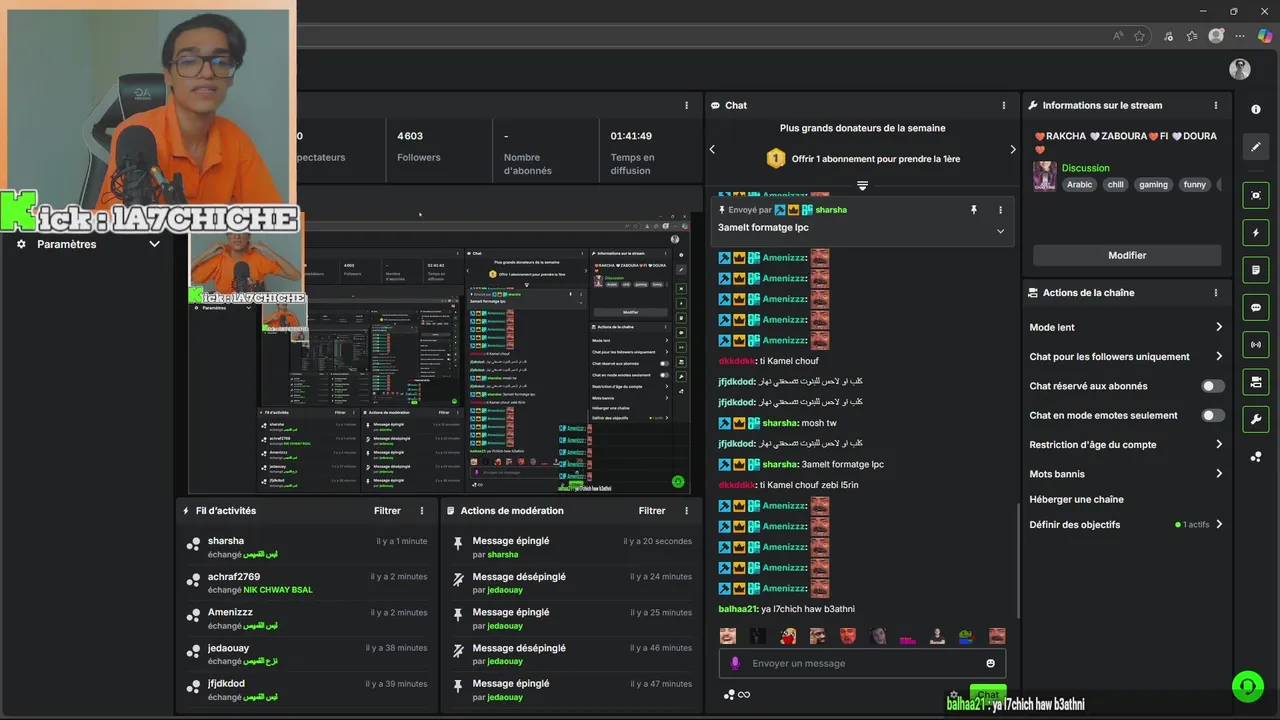Open the green support headset button
Image resolution: width=1280 pixels, height=720 pixels.
pos(1248,686)
